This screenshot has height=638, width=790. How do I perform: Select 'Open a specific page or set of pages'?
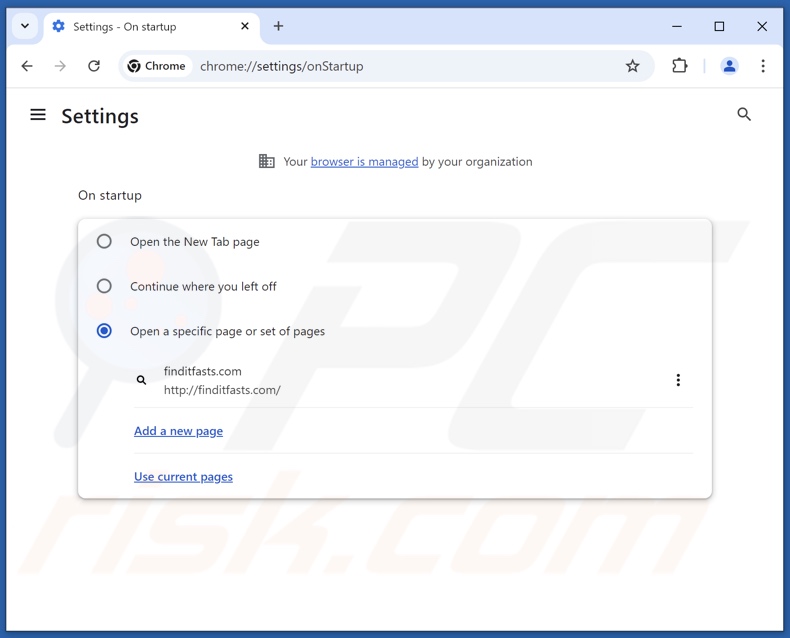(104, 331)
